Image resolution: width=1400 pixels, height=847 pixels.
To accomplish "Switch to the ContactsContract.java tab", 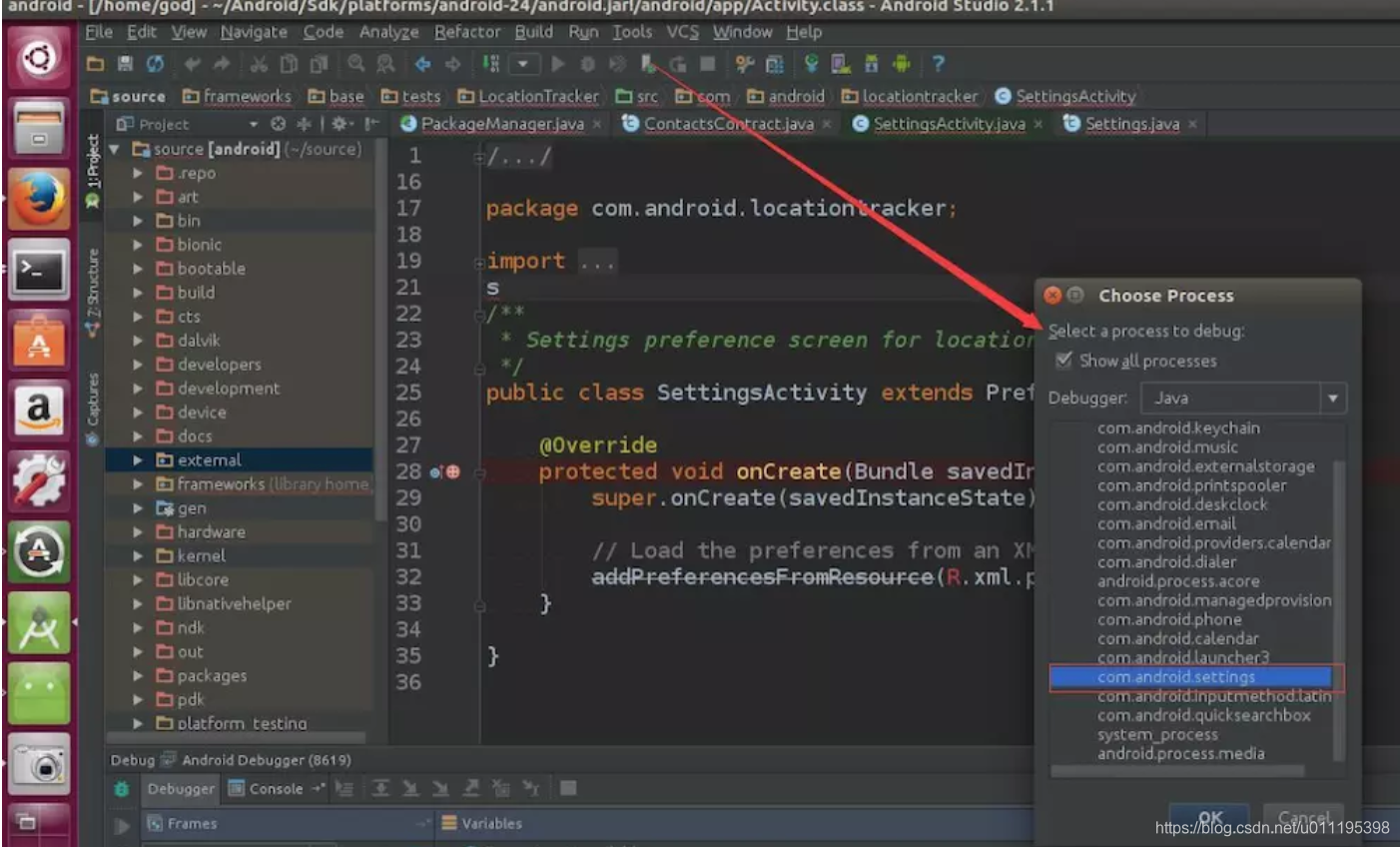I will (727, 124).
